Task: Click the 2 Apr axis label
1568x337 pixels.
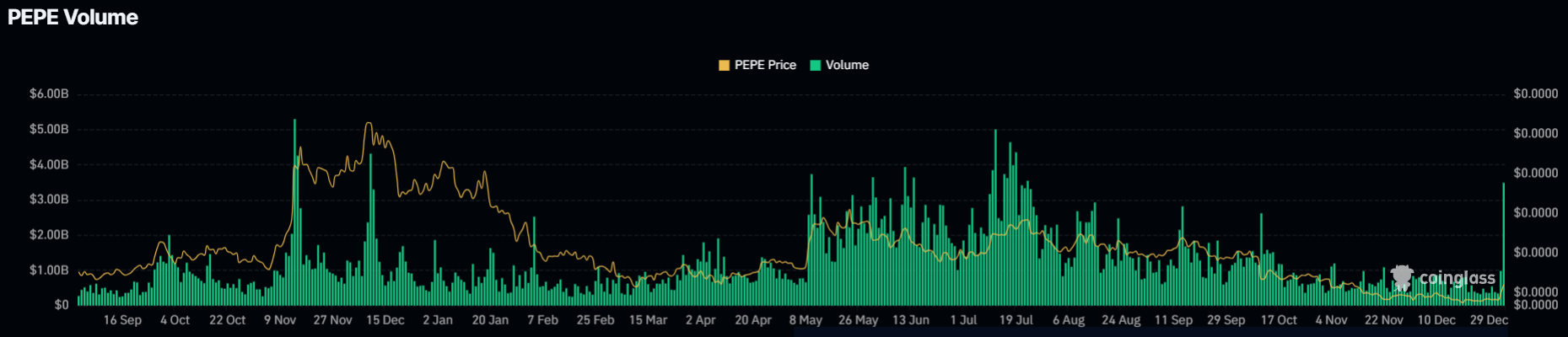Action: pos(700,320)
